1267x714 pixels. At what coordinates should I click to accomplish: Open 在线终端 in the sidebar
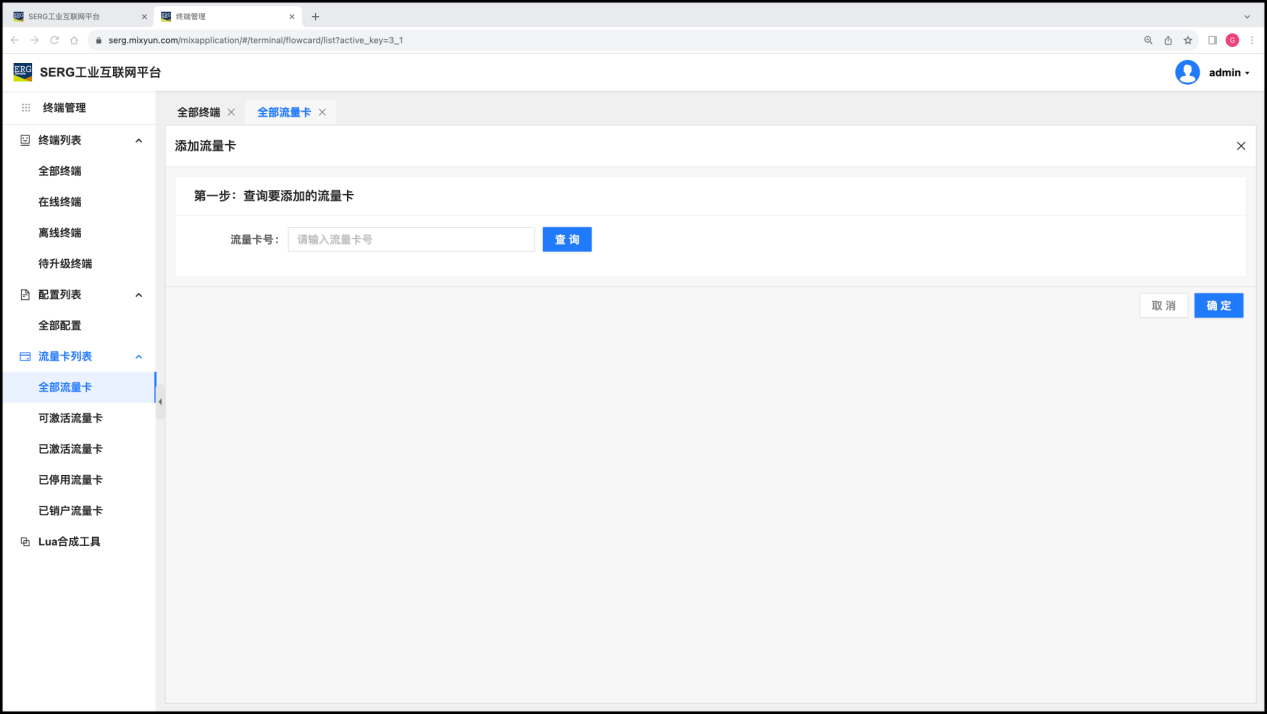point(60,202)
